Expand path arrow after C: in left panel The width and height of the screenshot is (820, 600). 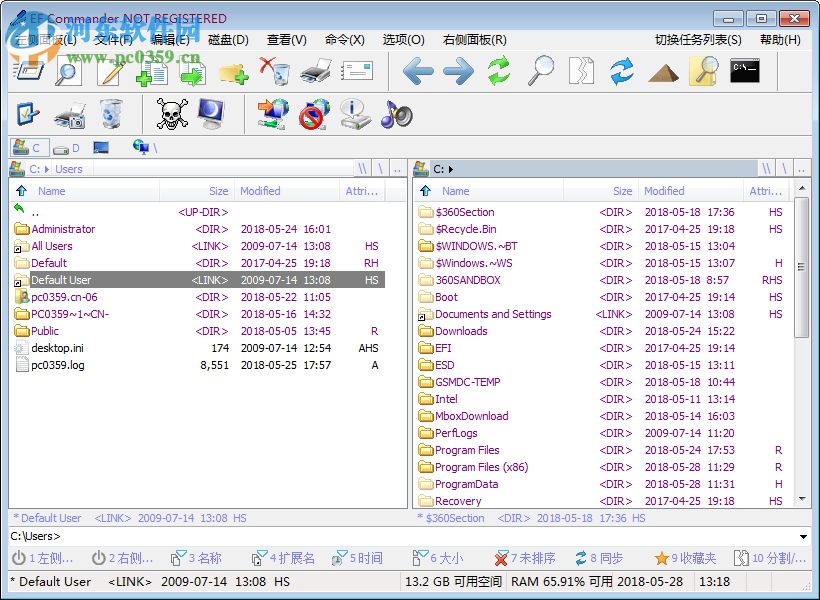[48, 169]
